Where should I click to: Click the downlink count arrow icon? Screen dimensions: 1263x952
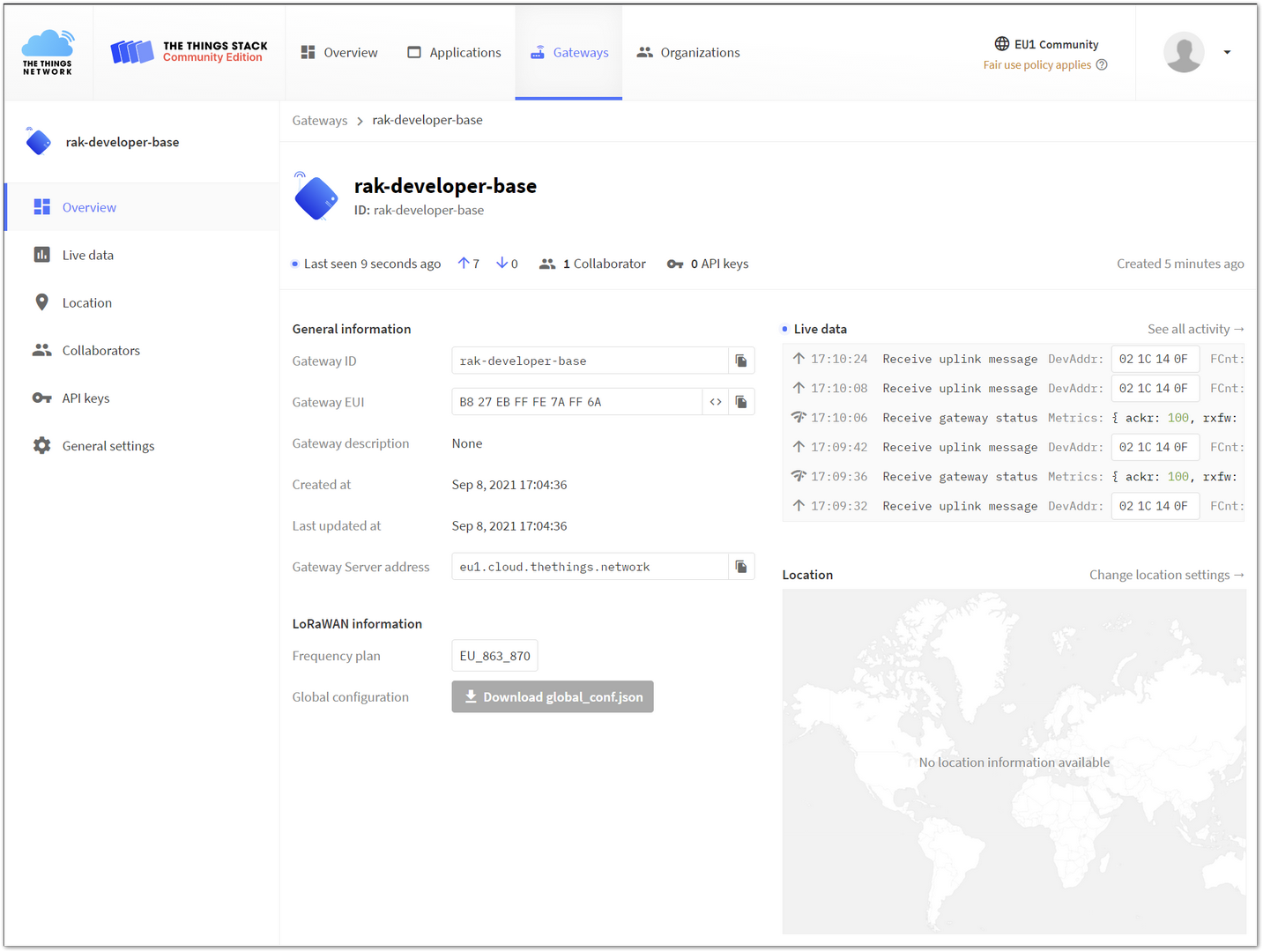tap(501, 263)
